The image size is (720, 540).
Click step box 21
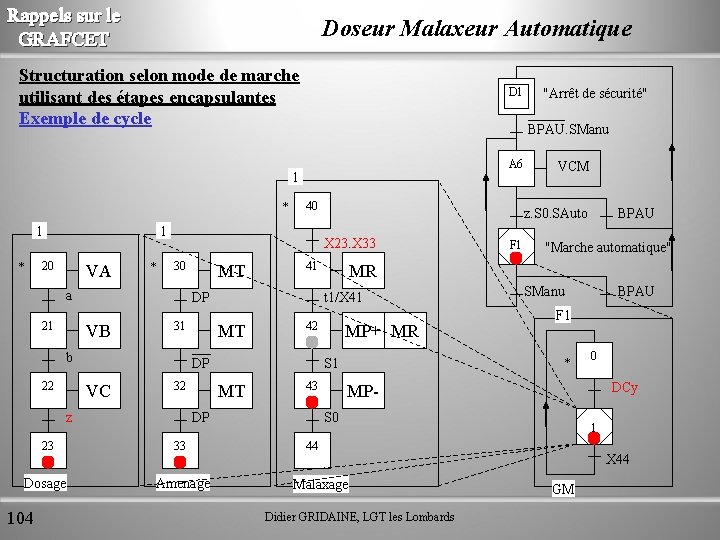click(48, 330)
